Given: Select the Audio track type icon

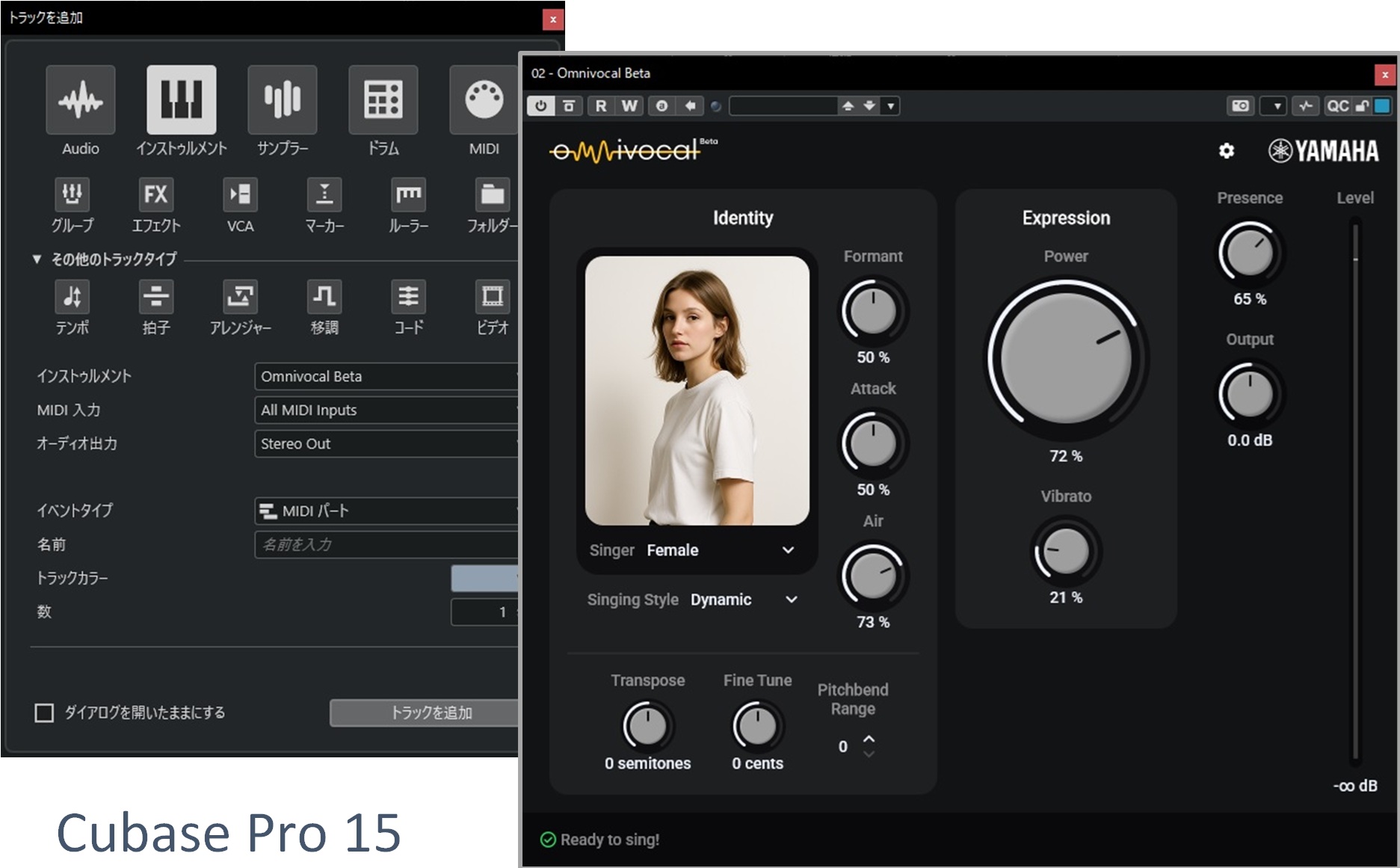Looking at the screenshot, I should (81, 100).
